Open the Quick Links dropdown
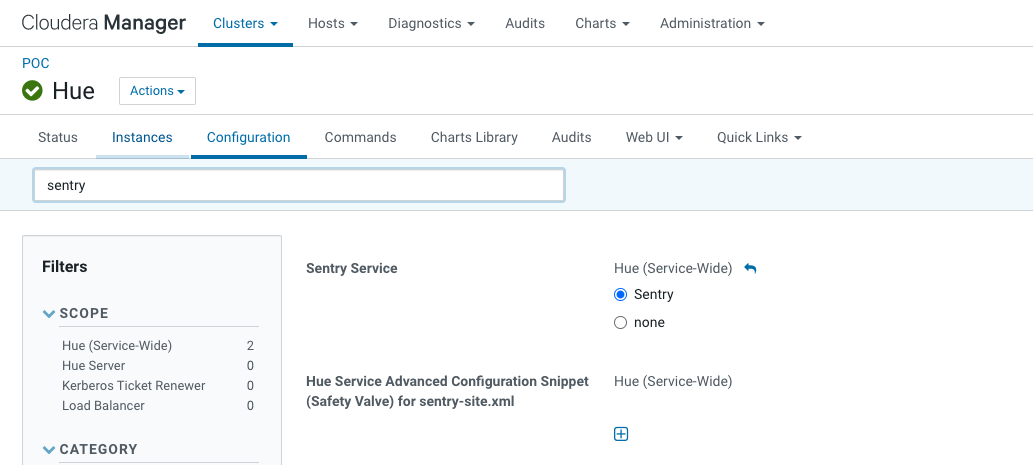1033x465 pixels. point(760,137)
